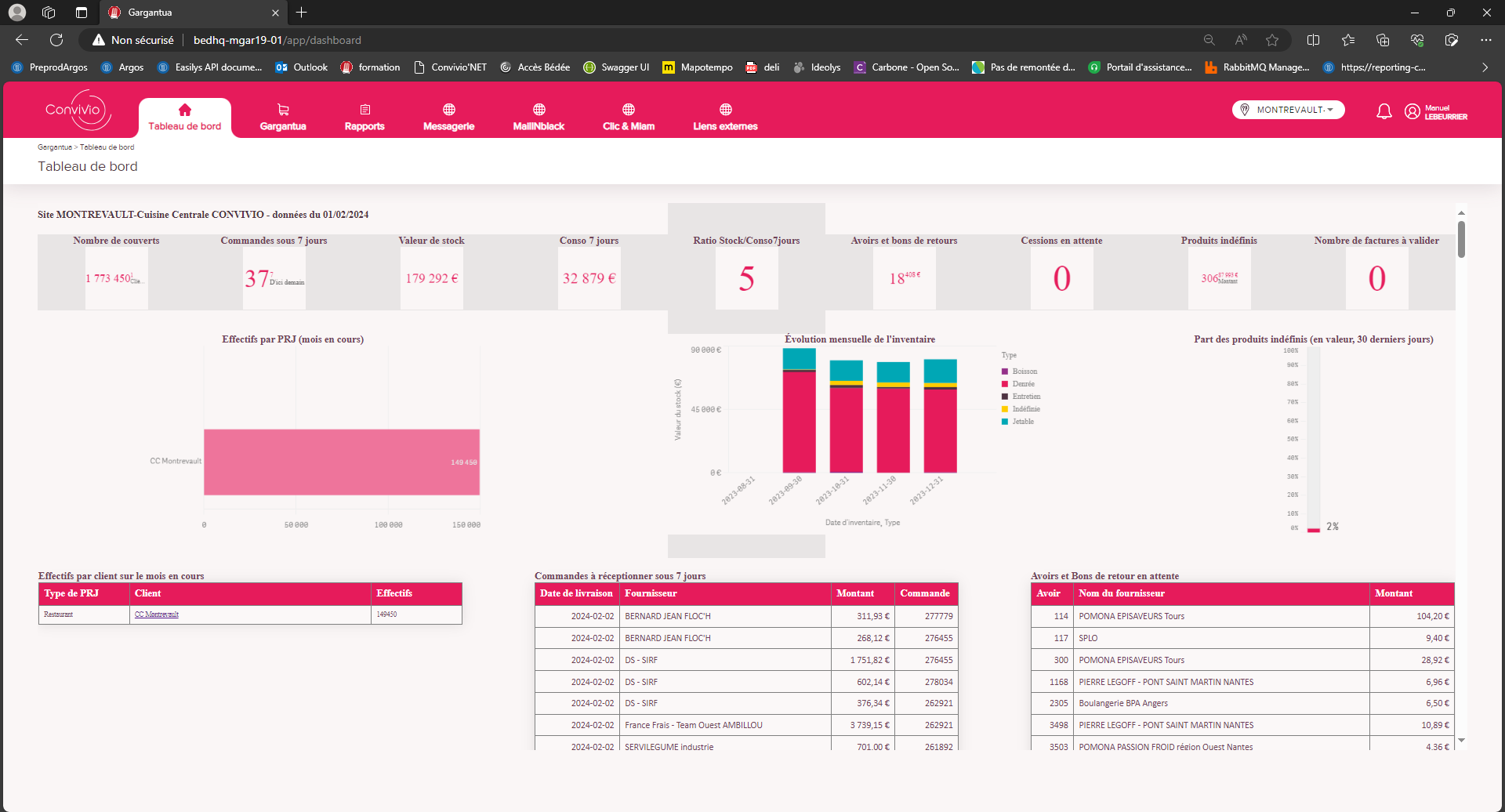Open MailINblack from the navigation bar

click(x=539, y=117)
